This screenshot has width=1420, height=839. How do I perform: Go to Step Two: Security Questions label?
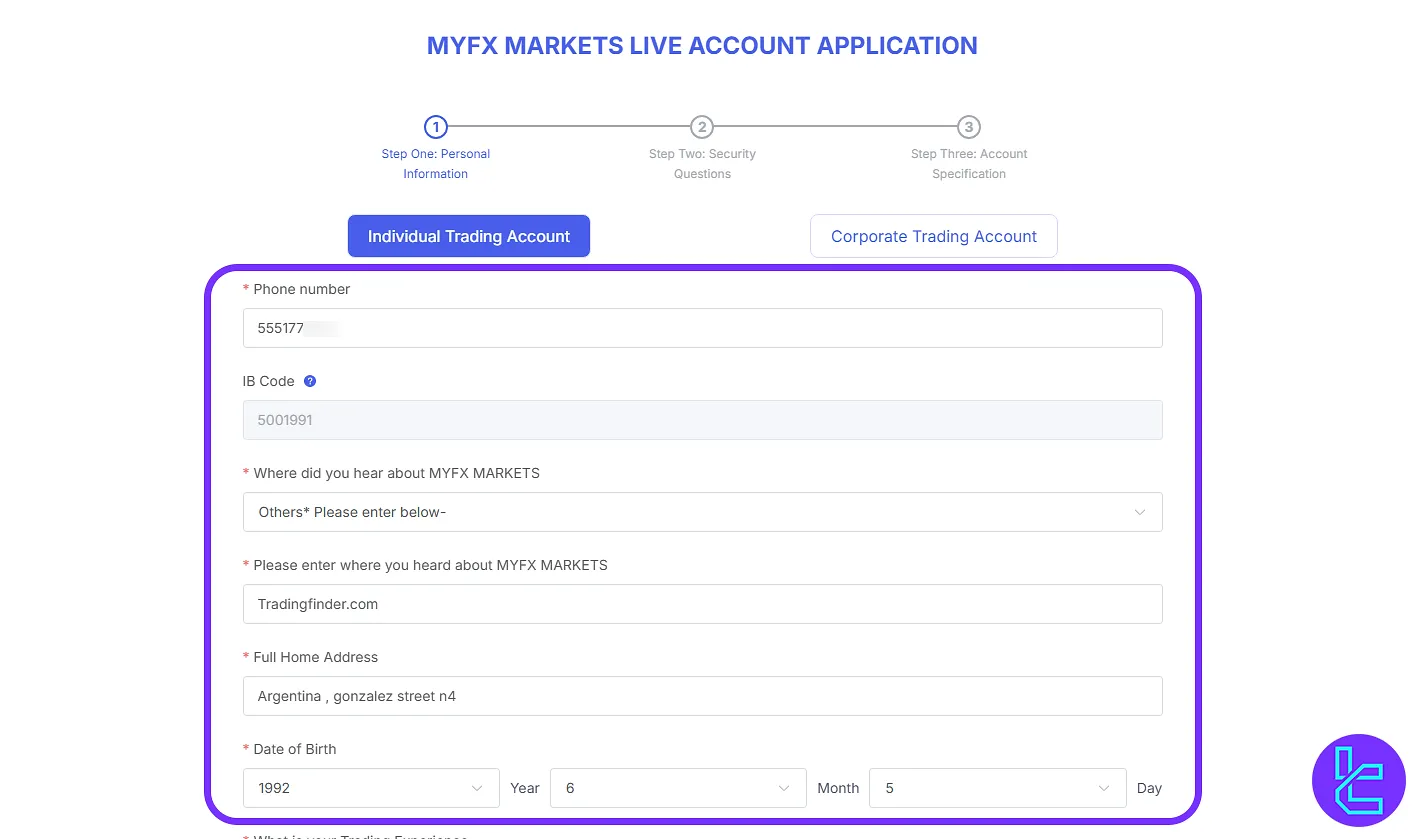702,164
